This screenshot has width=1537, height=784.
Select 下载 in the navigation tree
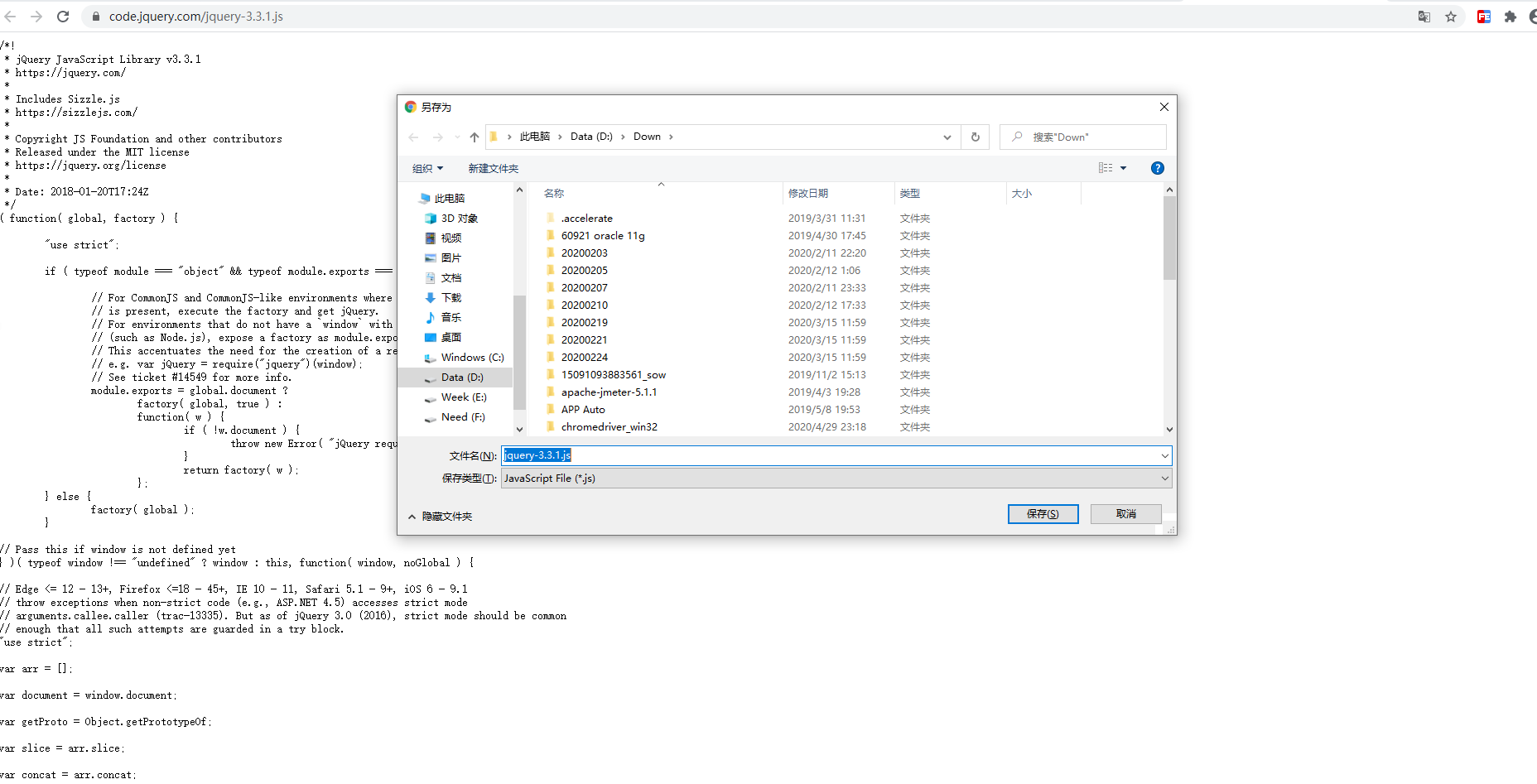click(451, 298)
